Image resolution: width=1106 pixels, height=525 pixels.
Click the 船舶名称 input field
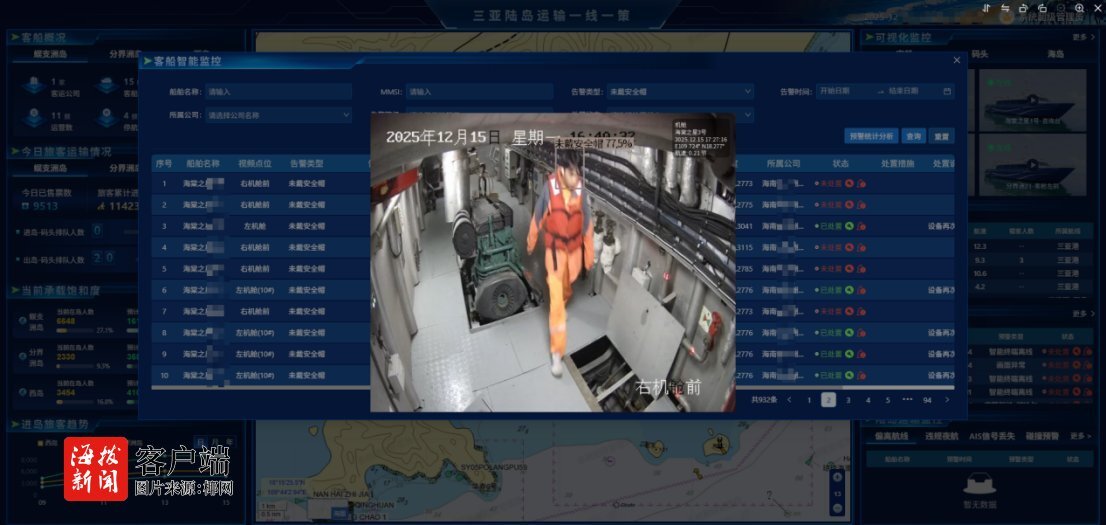tap(278, 92)
